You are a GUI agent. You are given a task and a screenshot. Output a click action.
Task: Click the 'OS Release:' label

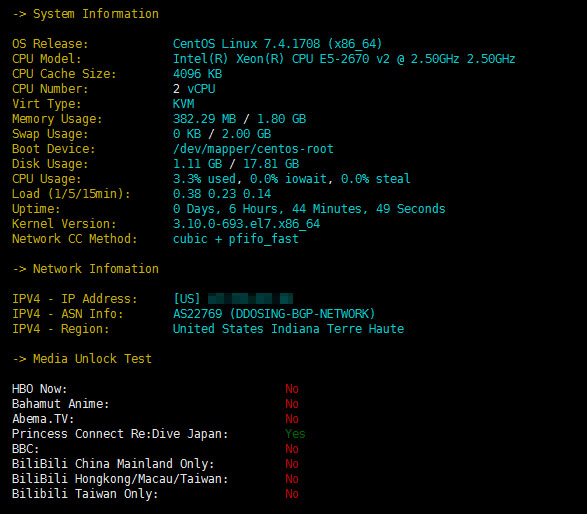tap(50, 44)
